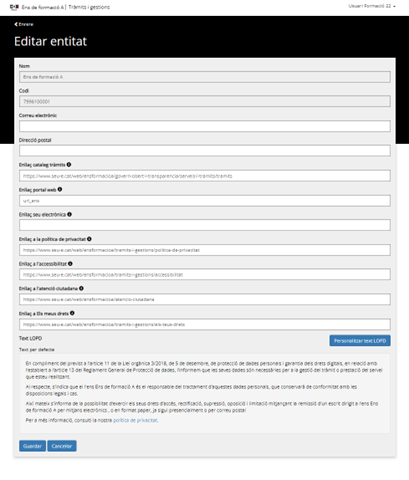
Task: Click the site logo in the header
Action: click(x=14, y=7)
